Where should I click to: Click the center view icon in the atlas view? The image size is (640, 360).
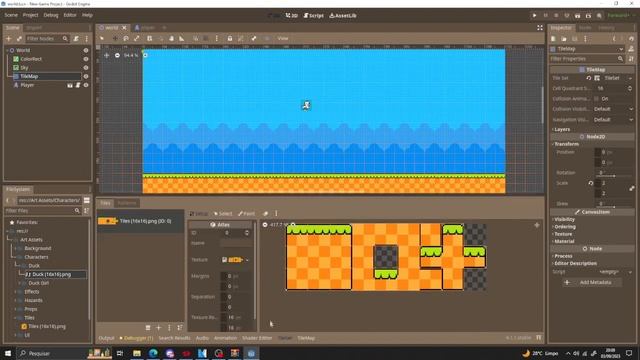click(537, 225)
